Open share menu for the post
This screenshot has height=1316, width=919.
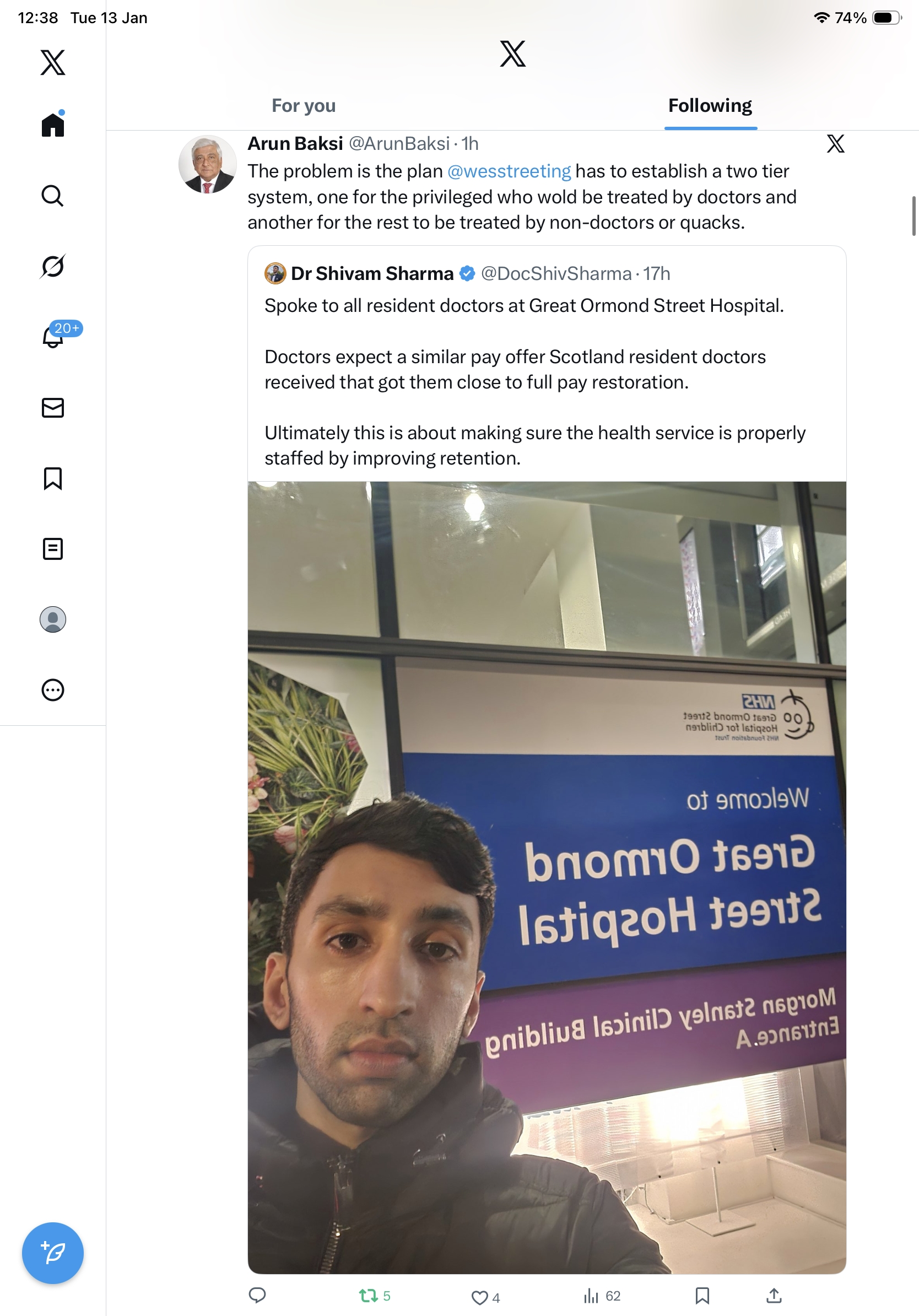(x=774, y=1296)
